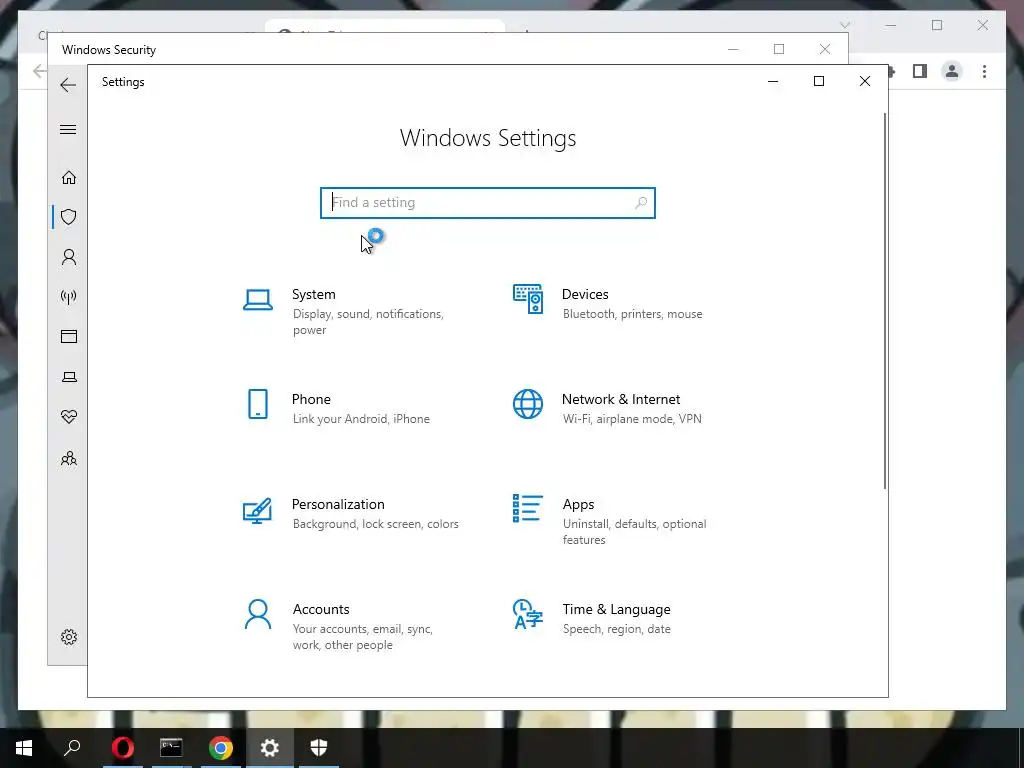This screenshot has height=768, width=1024.
Task: Launch Opera from the taskbar
Action: [122, 748]
